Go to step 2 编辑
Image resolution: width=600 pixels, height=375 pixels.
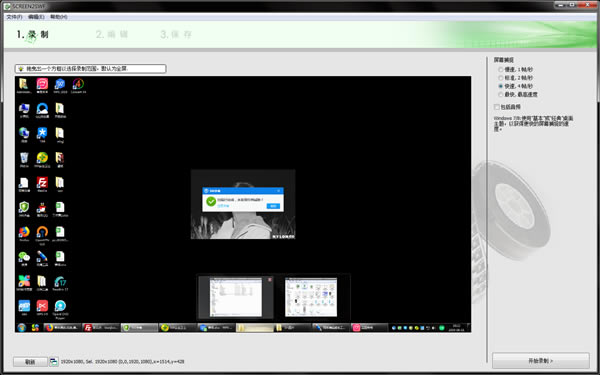(x=112, y=34)
